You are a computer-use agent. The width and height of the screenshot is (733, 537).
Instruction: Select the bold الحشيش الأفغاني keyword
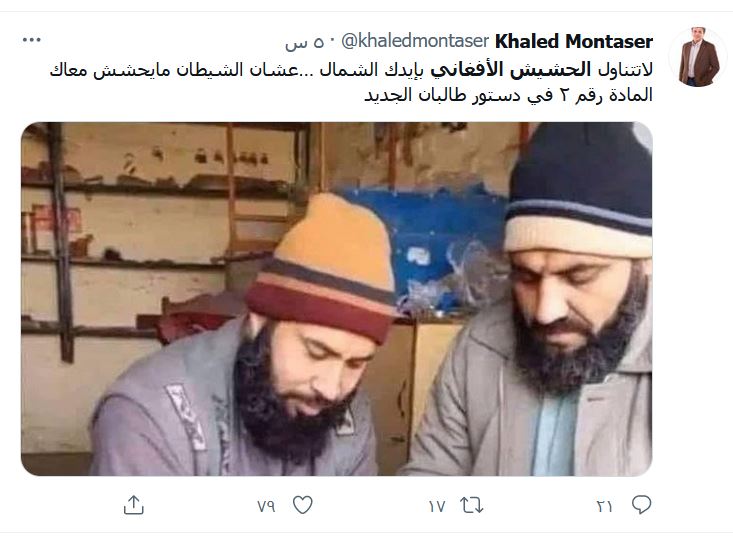[510, 70]
